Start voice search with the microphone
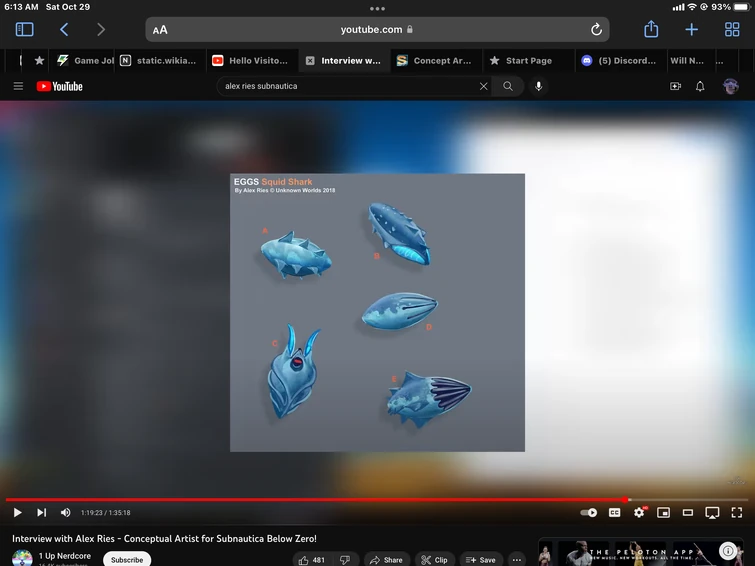 [538, 86]
